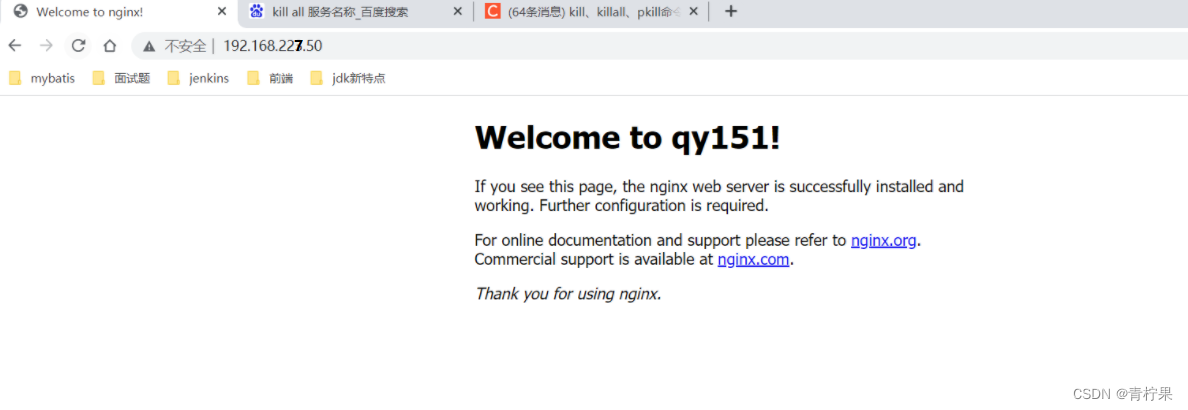The height and width of the screenshot is (410, 1188).
Task: Follow the nginx.org link
Action: [x=883, y=241]
